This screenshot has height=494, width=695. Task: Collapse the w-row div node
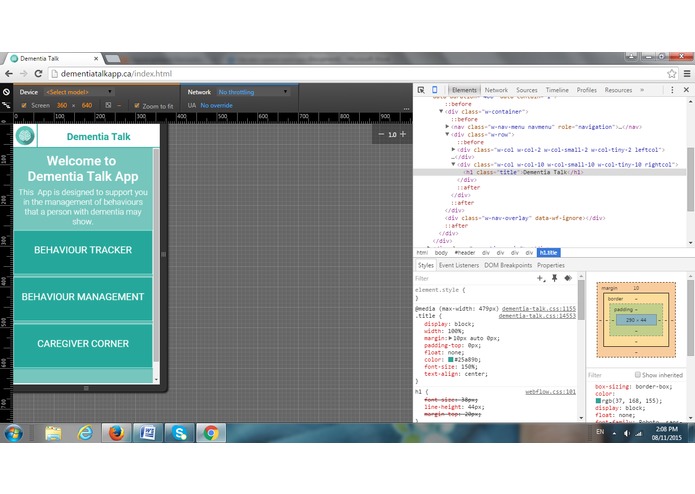[447, 134]
